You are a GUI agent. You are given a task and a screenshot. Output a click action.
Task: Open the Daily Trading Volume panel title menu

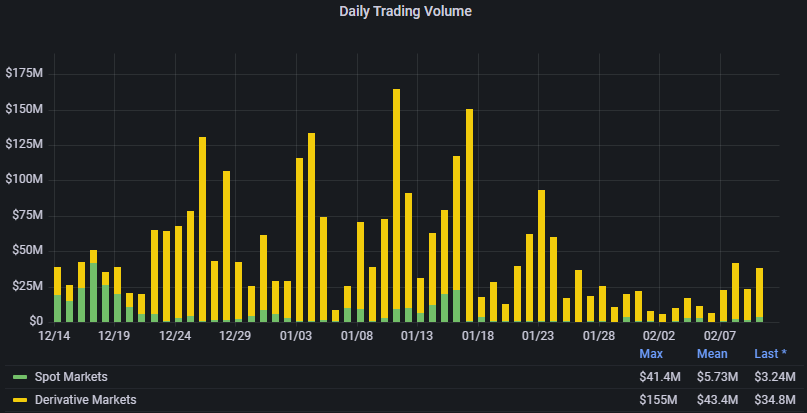404,12
